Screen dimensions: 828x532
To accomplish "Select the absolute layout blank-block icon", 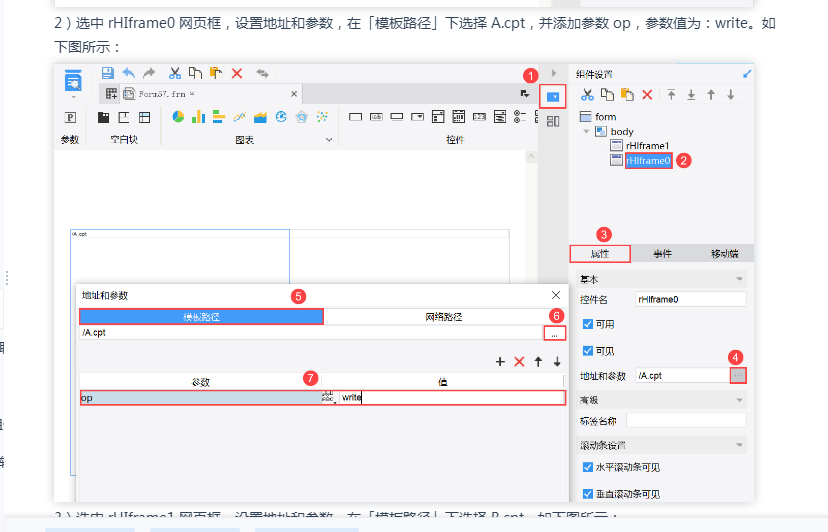I will [x=124, y=117].
